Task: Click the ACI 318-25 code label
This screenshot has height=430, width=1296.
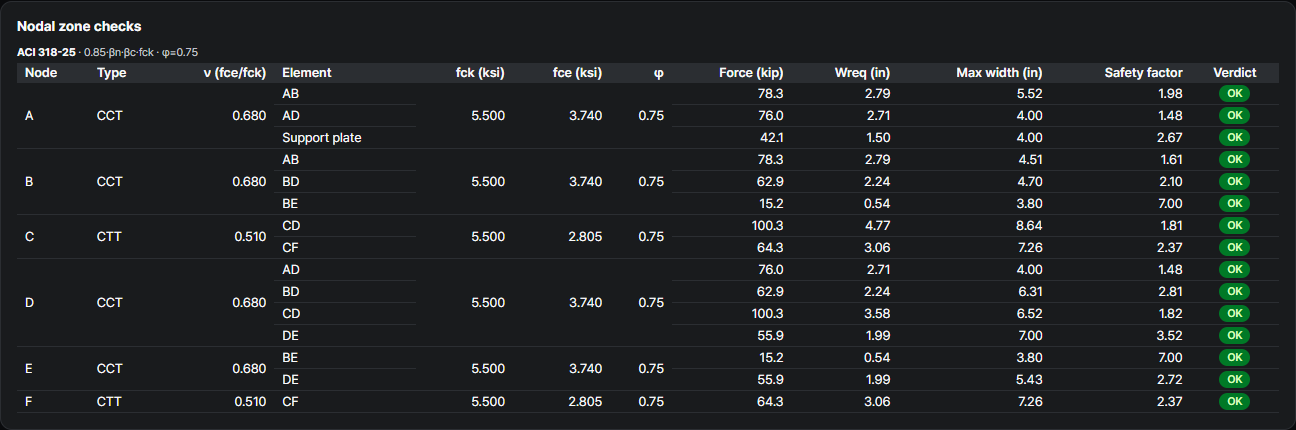Action: tap(46, 52)
